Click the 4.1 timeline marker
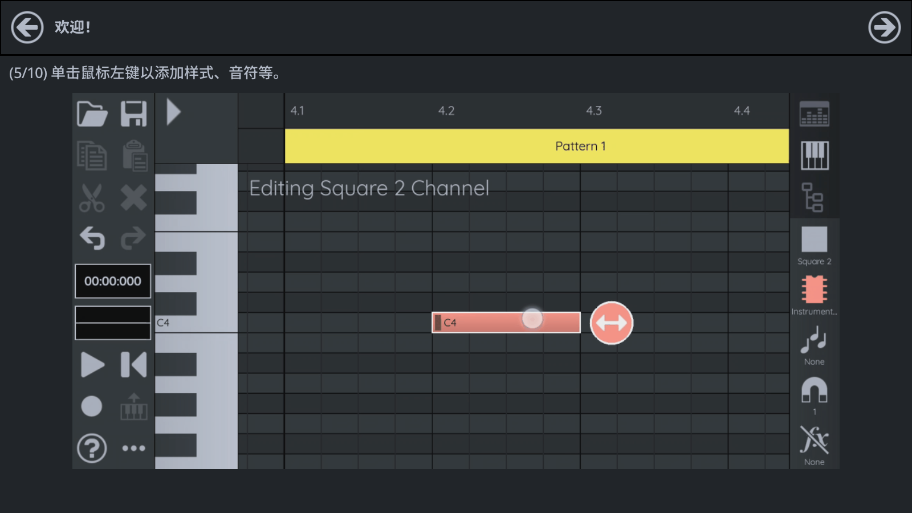Image resolution: width=912 pixels, height=513 pixels. (x=297, y=111)
